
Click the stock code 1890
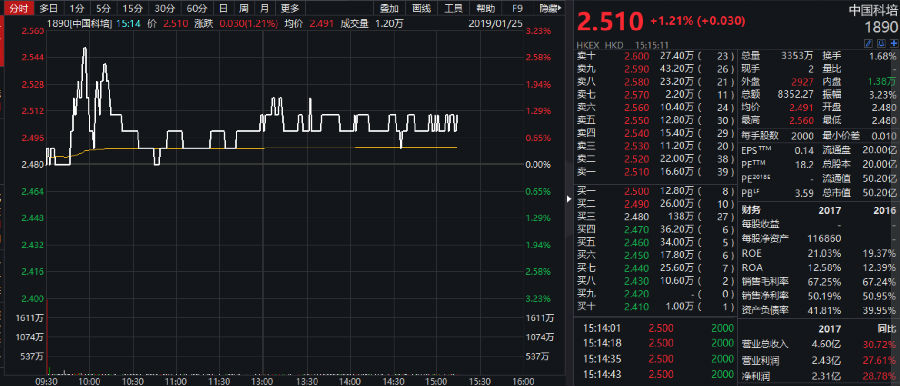pos(880,28)
